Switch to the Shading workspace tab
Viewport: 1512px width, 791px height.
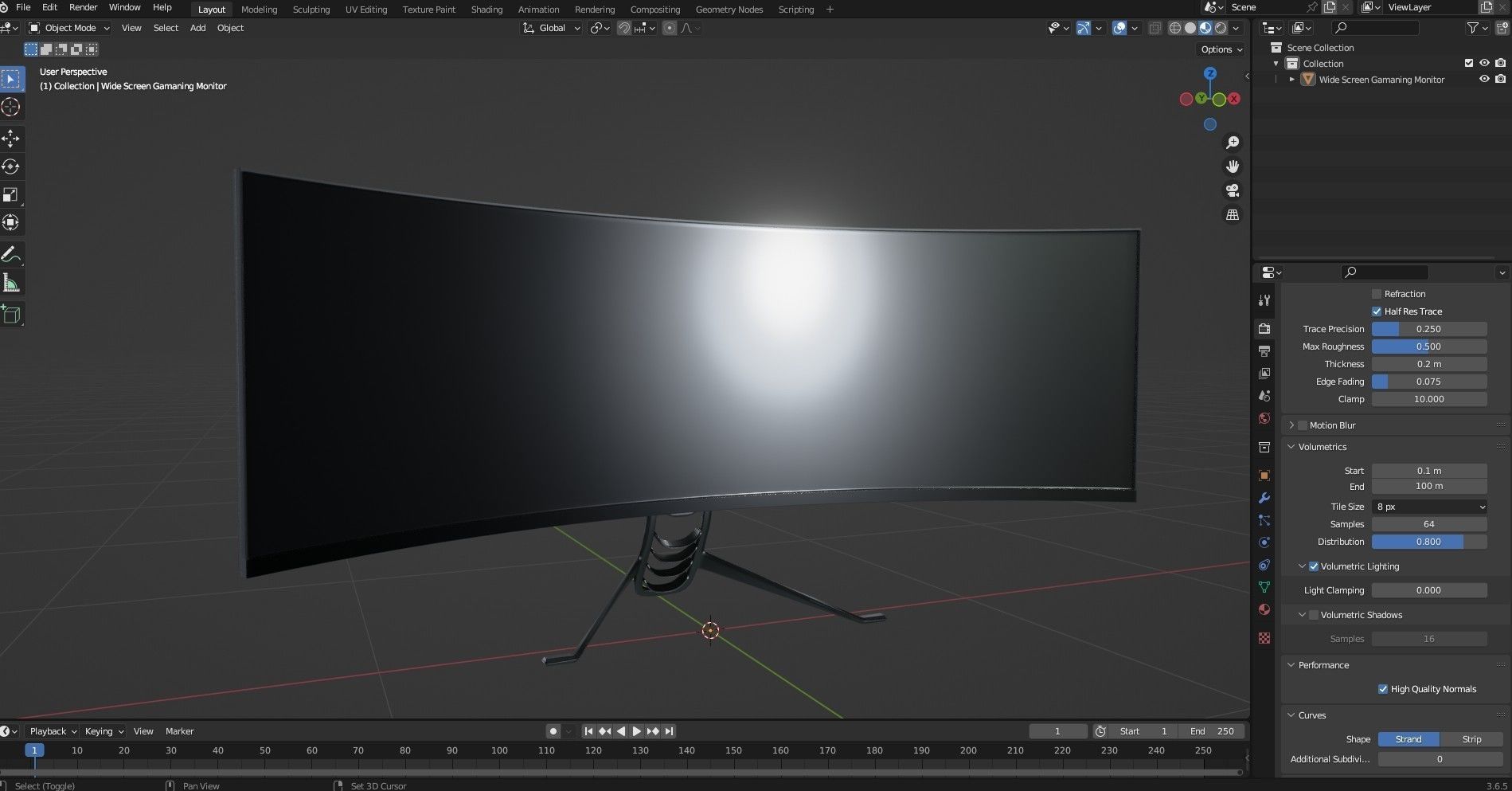[486, 10]
